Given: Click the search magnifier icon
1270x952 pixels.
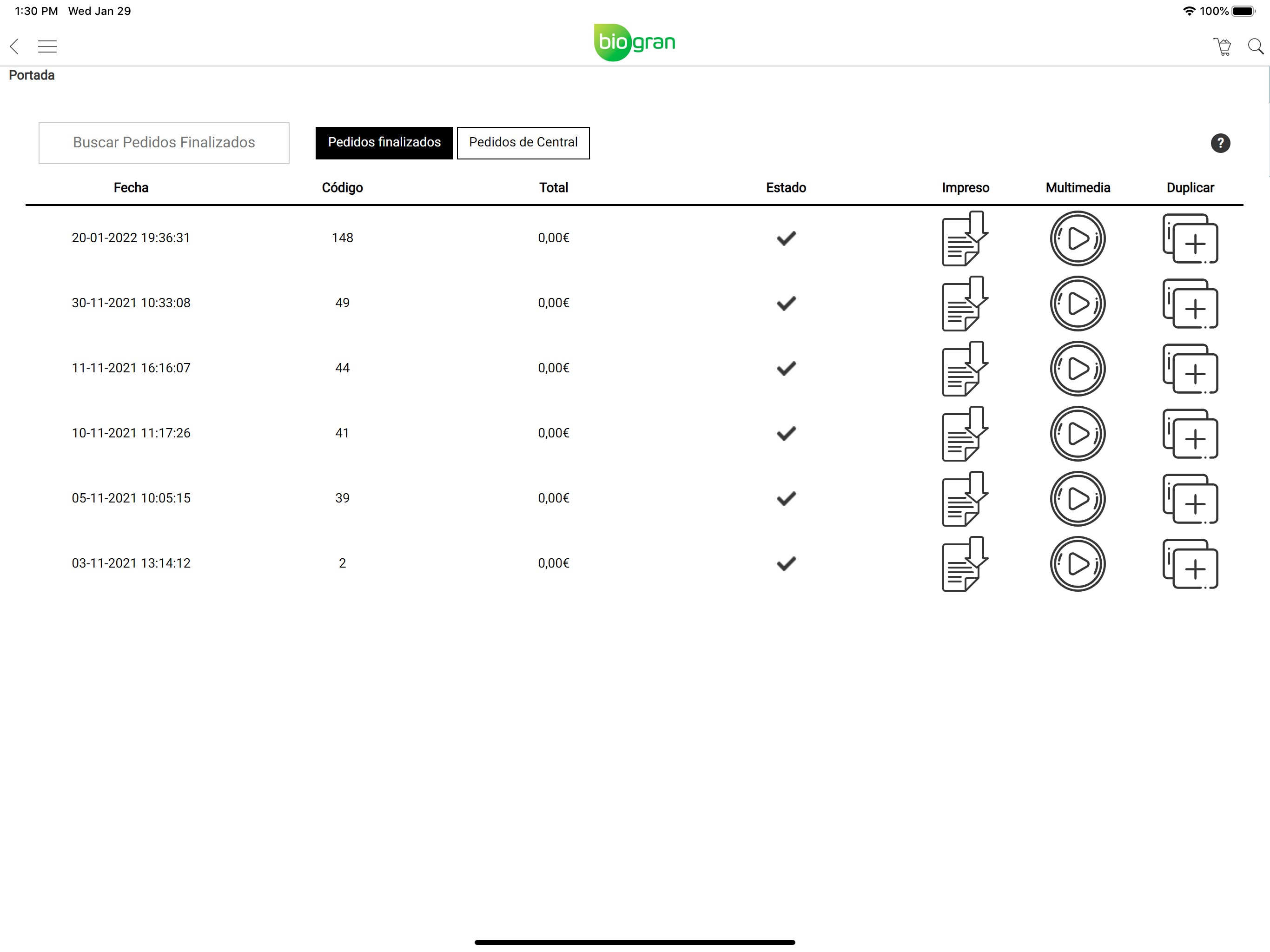Looking at the screenshot, I should click(1256, 46).
